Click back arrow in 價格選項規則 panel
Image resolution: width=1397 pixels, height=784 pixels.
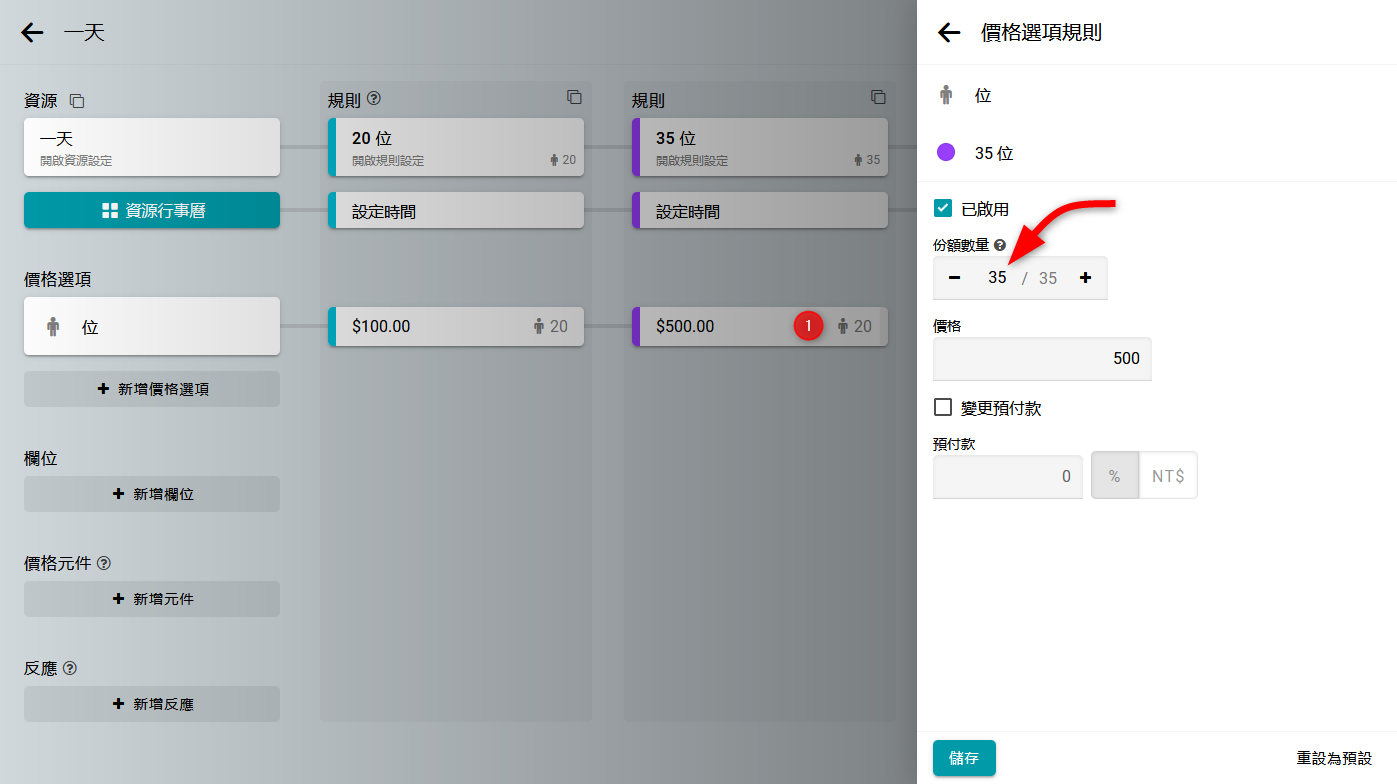click(x=948, y=33)
